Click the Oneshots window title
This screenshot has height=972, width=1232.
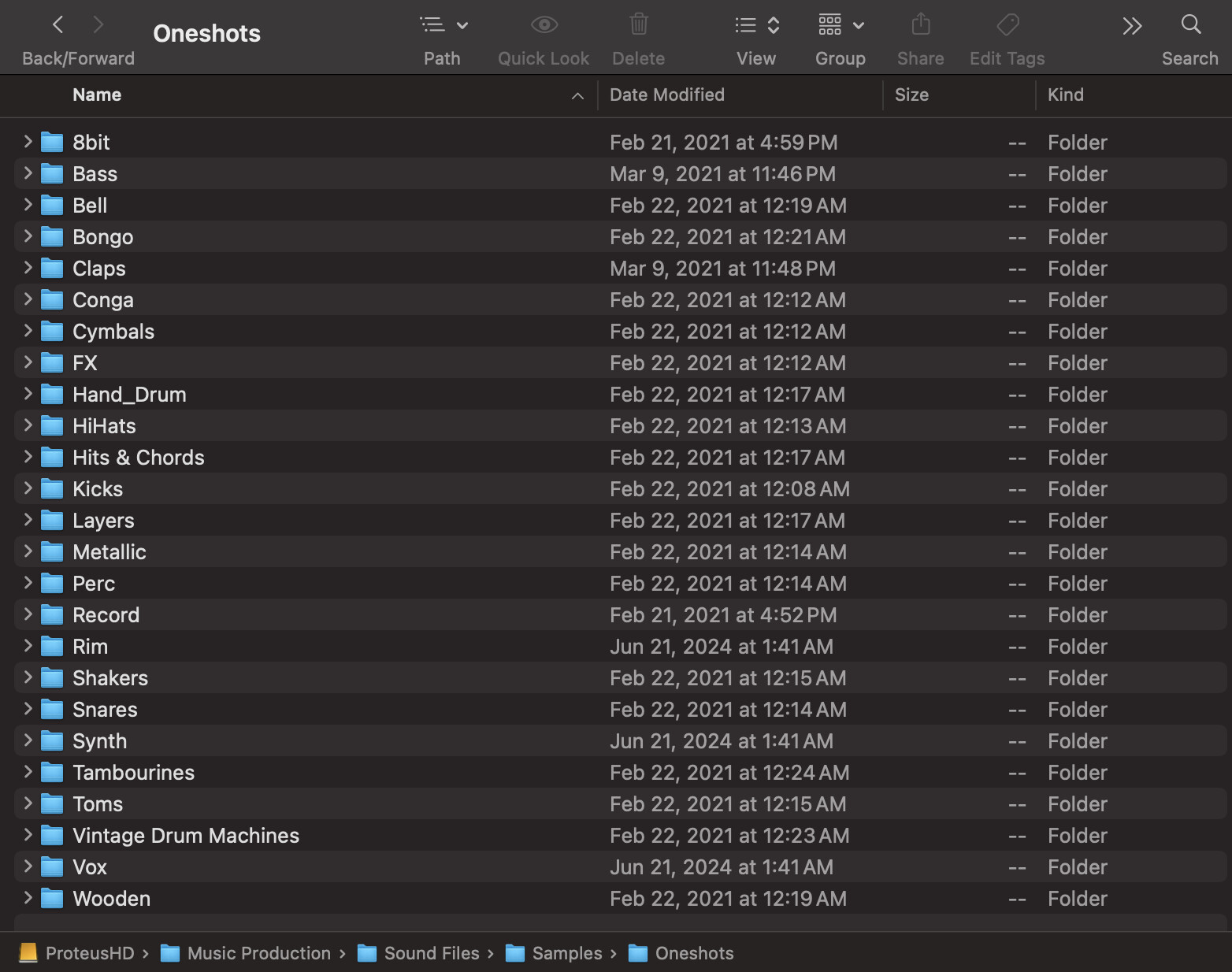pos(206,33)
